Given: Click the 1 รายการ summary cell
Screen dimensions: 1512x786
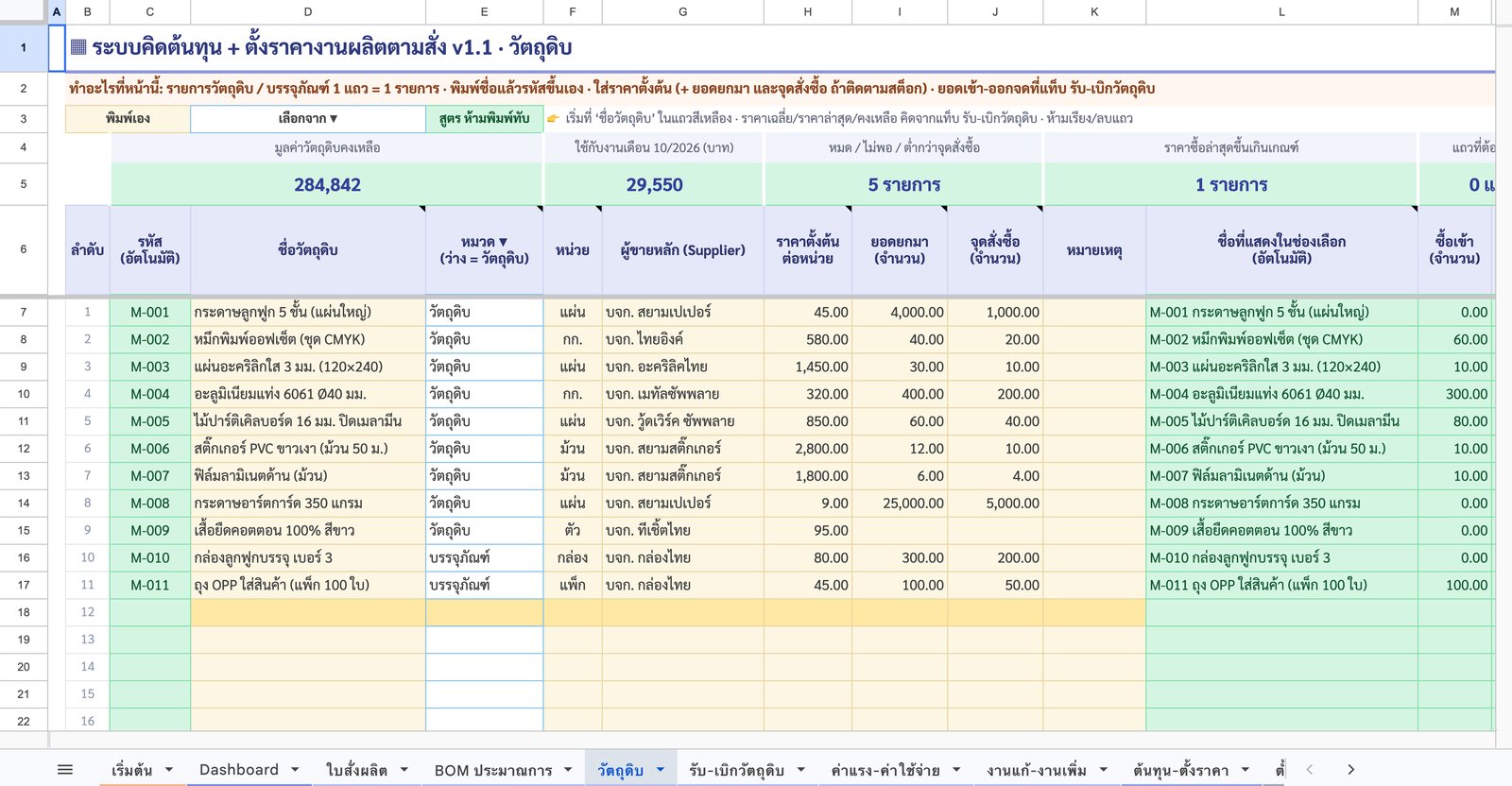Looking at the screenshot, I should click(1230, 184).
